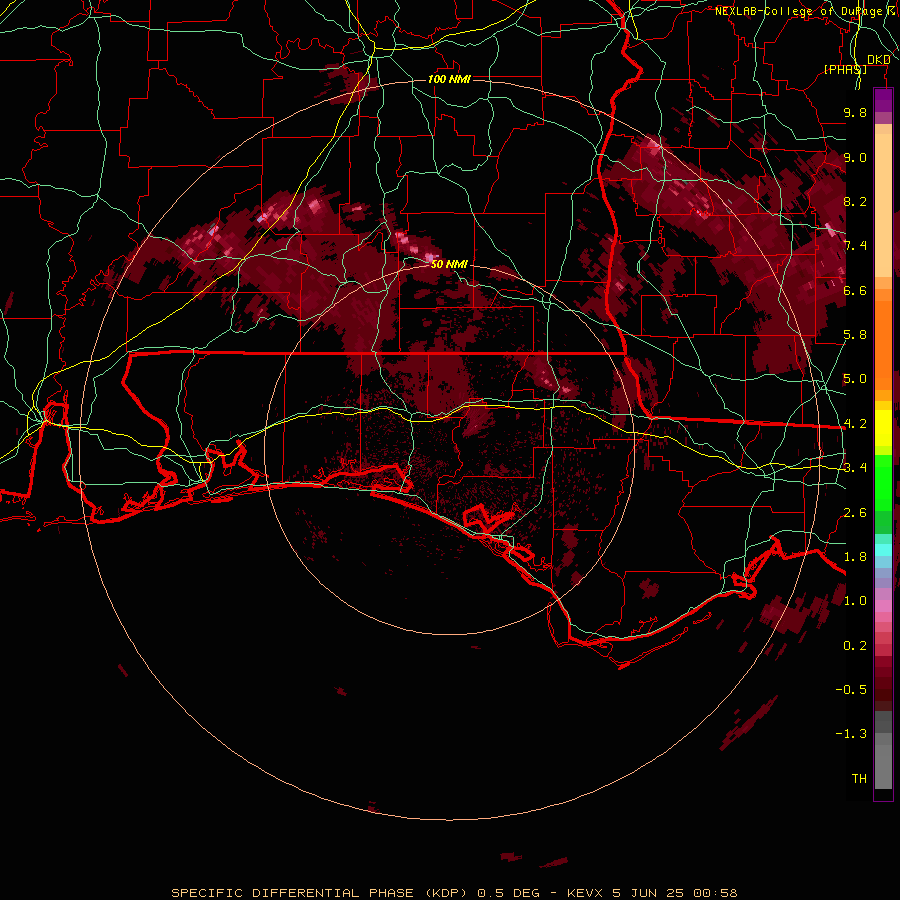Pick the orange band of the color bar

883,346
